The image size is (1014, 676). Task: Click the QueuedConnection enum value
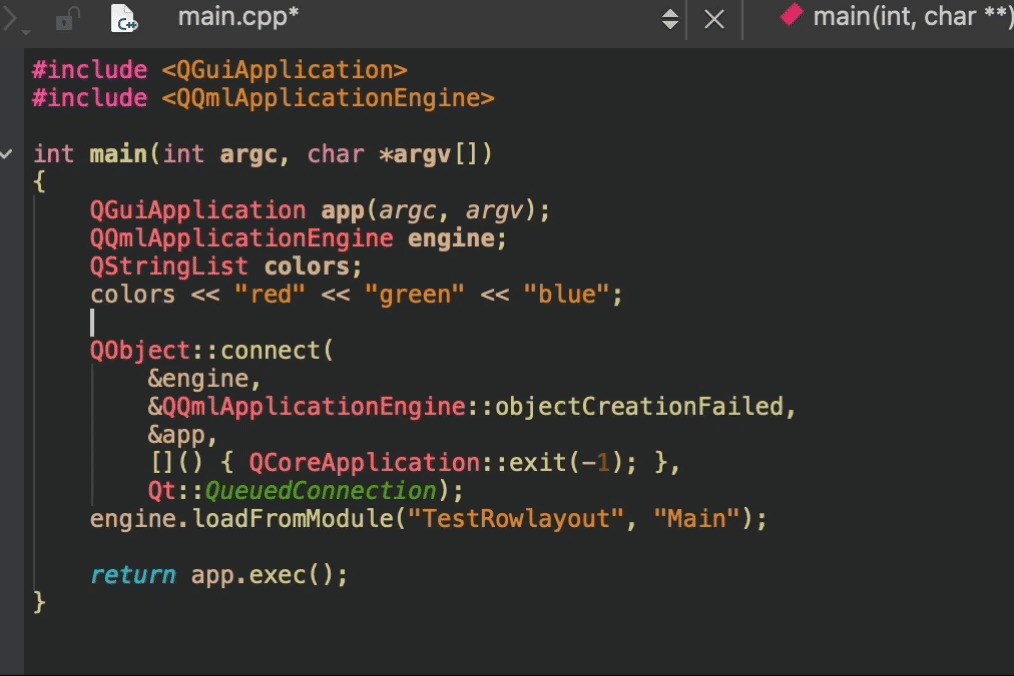(x=321, y=491)
